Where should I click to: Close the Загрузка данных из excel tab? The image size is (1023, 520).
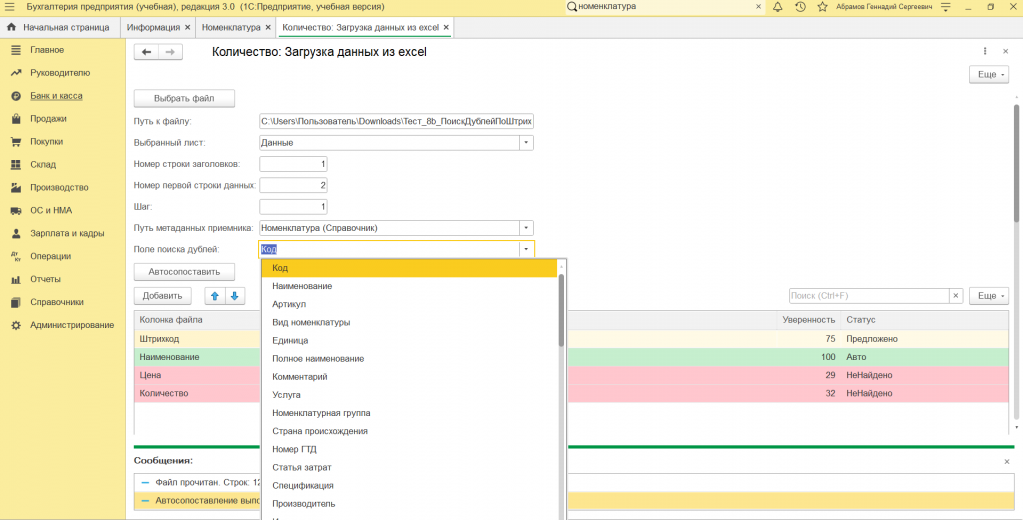point(446,27)
